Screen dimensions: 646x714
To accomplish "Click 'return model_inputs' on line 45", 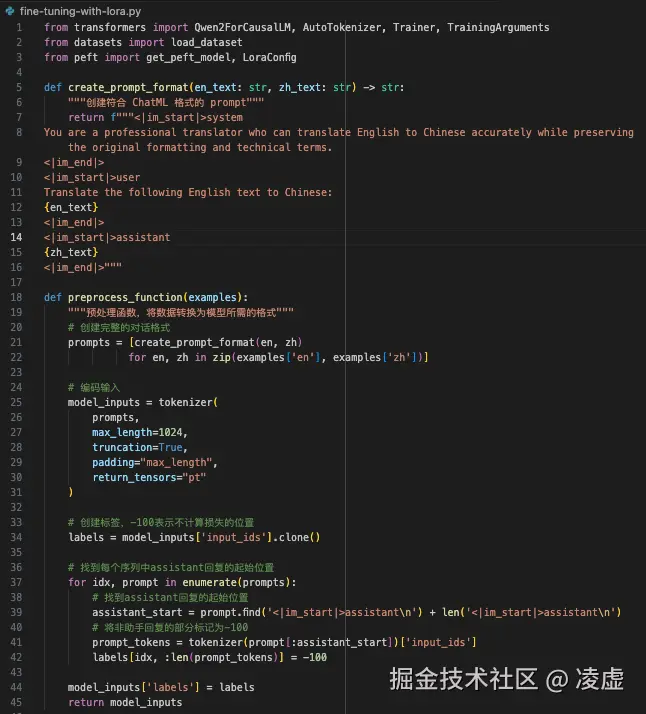I will (x=125, y=703).
